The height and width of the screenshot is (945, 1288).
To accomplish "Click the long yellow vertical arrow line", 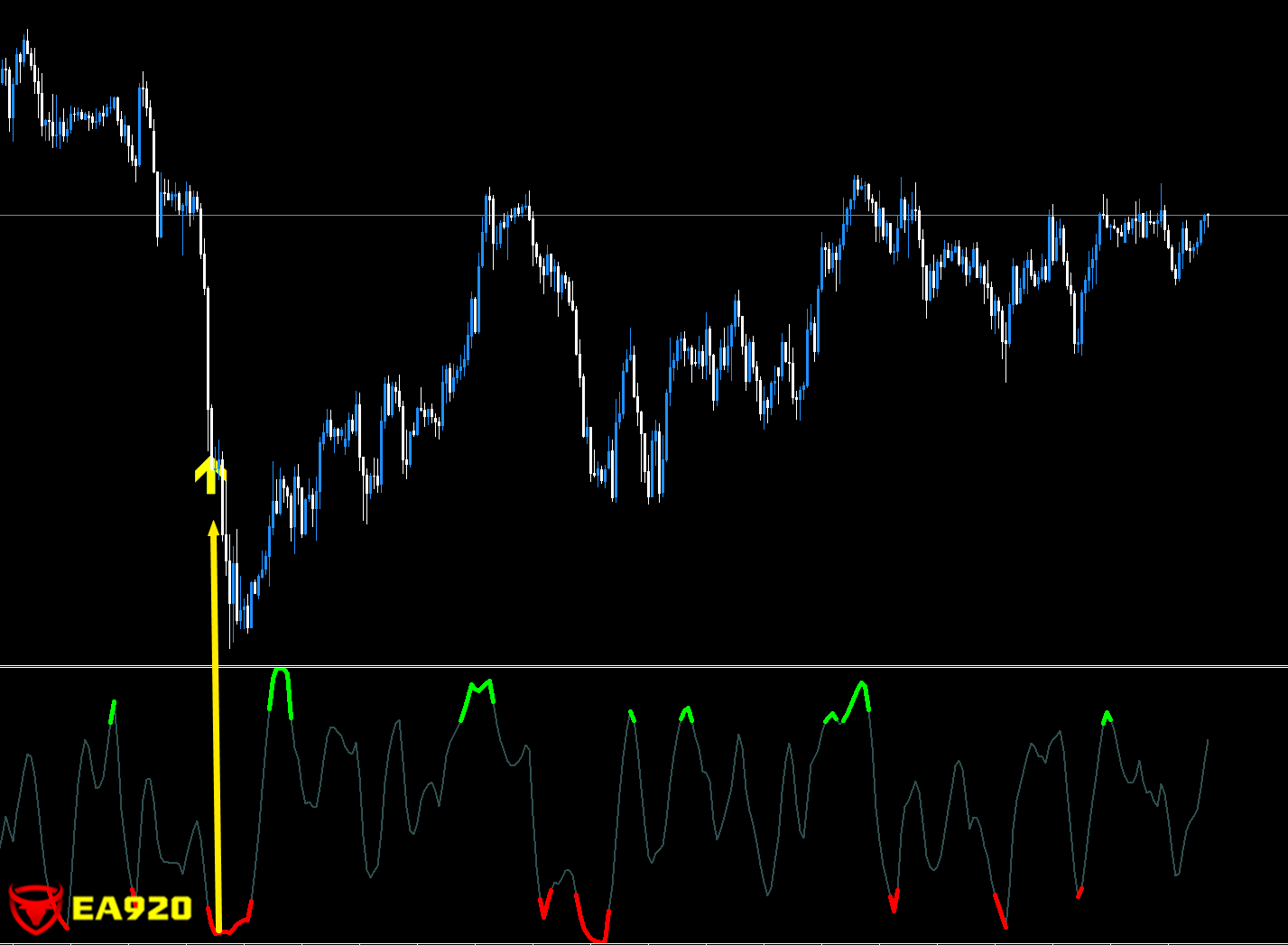I will (216, 722).
